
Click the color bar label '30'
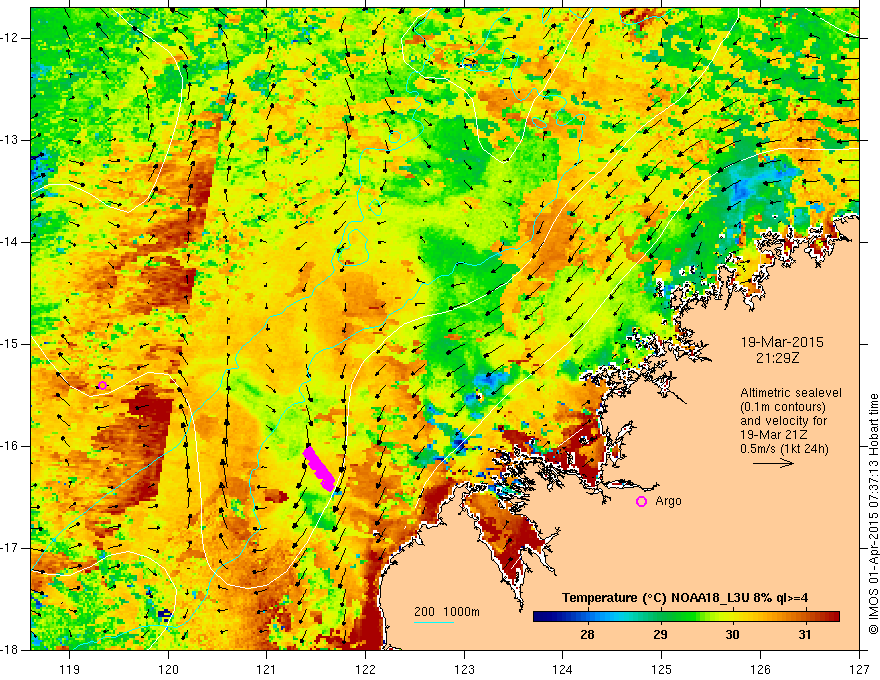point(732,635)
